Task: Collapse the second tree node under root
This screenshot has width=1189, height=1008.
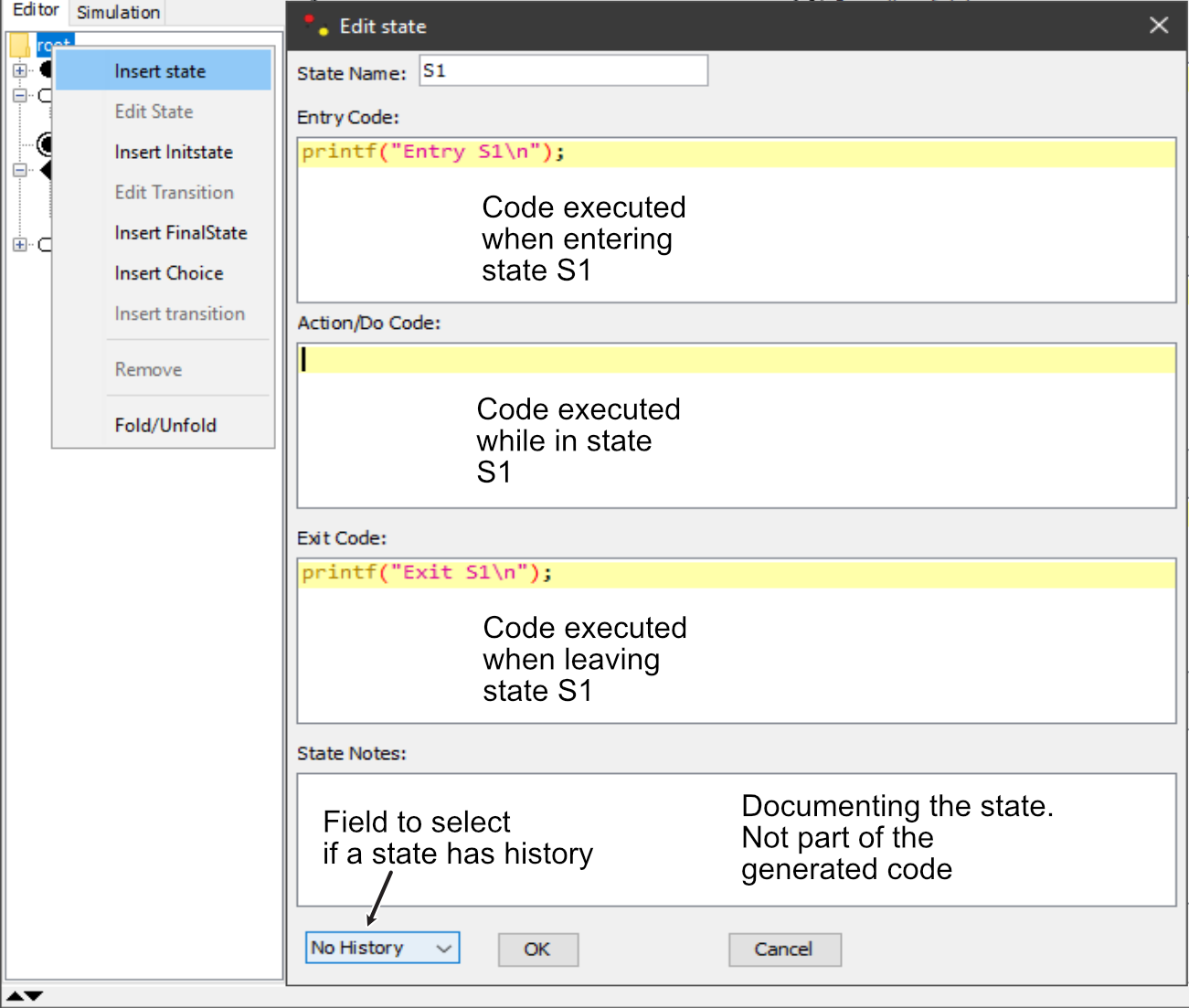Action: [19, 95]
